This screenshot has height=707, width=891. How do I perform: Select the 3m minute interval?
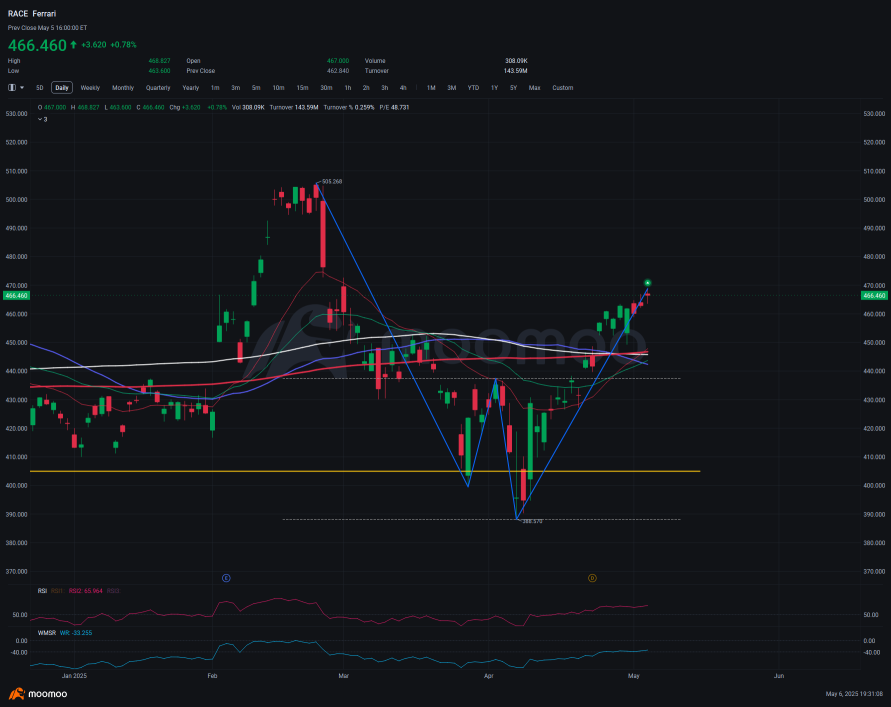pyautogui.click(x=236, y=88)
